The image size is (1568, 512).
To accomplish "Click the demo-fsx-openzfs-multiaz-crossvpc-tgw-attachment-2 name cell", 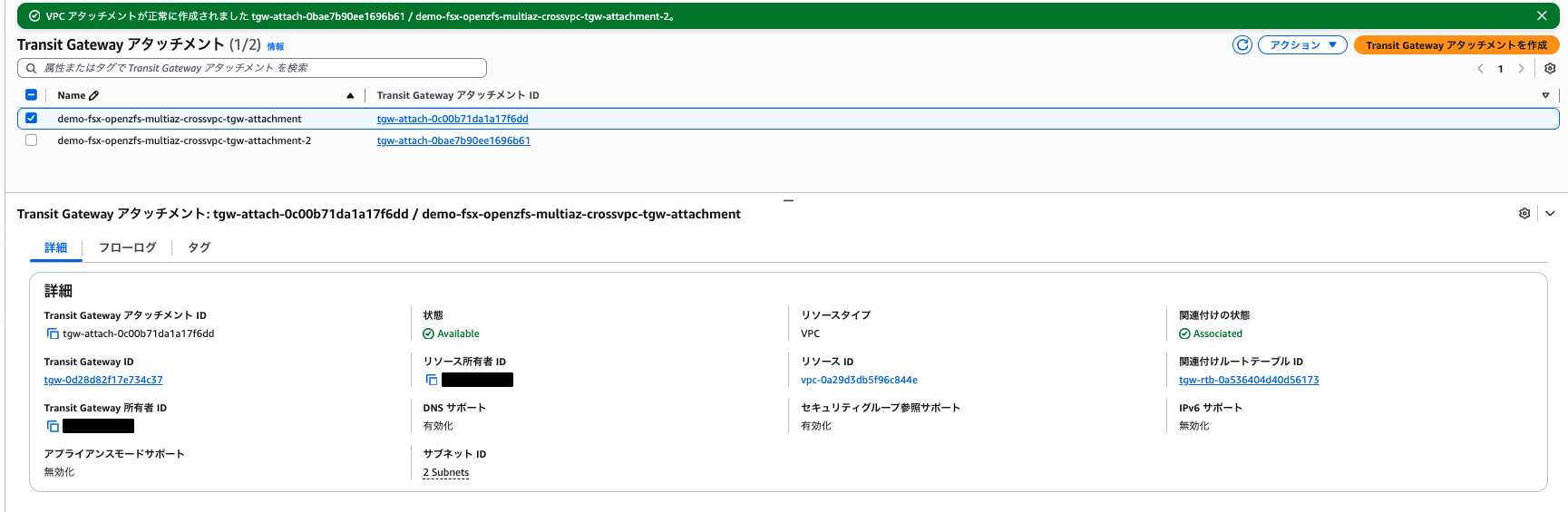I will [184, 140].
